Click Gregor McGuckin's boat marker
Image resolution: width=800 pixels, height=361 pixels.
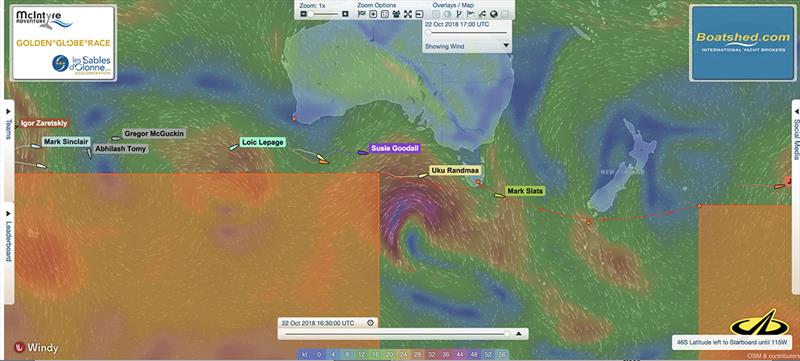(116, 138)
